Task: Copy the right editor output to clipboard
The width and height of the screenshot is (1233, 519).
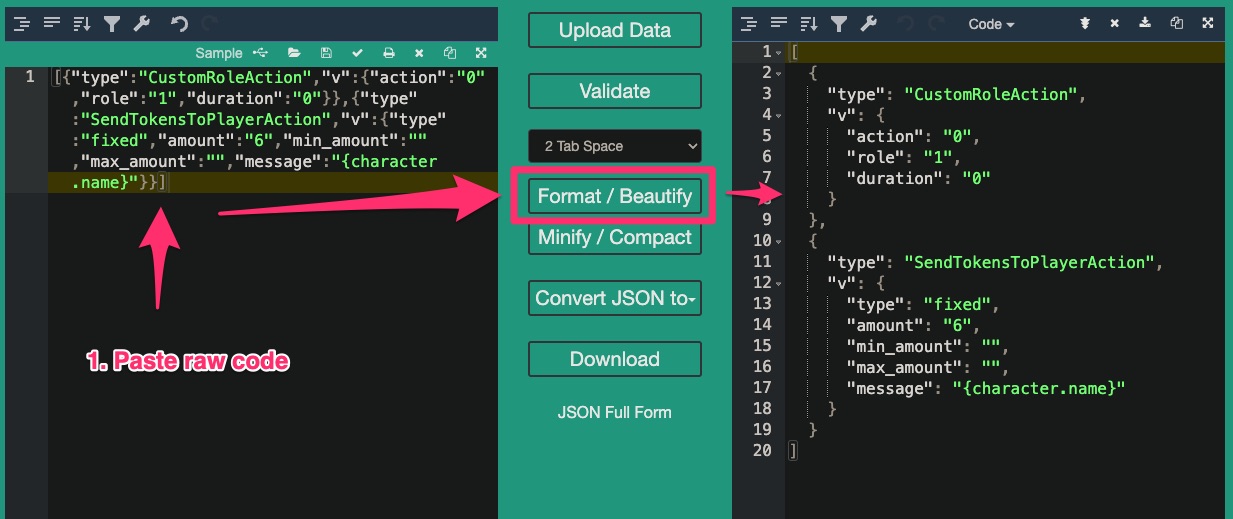Action: (1177, 24)
